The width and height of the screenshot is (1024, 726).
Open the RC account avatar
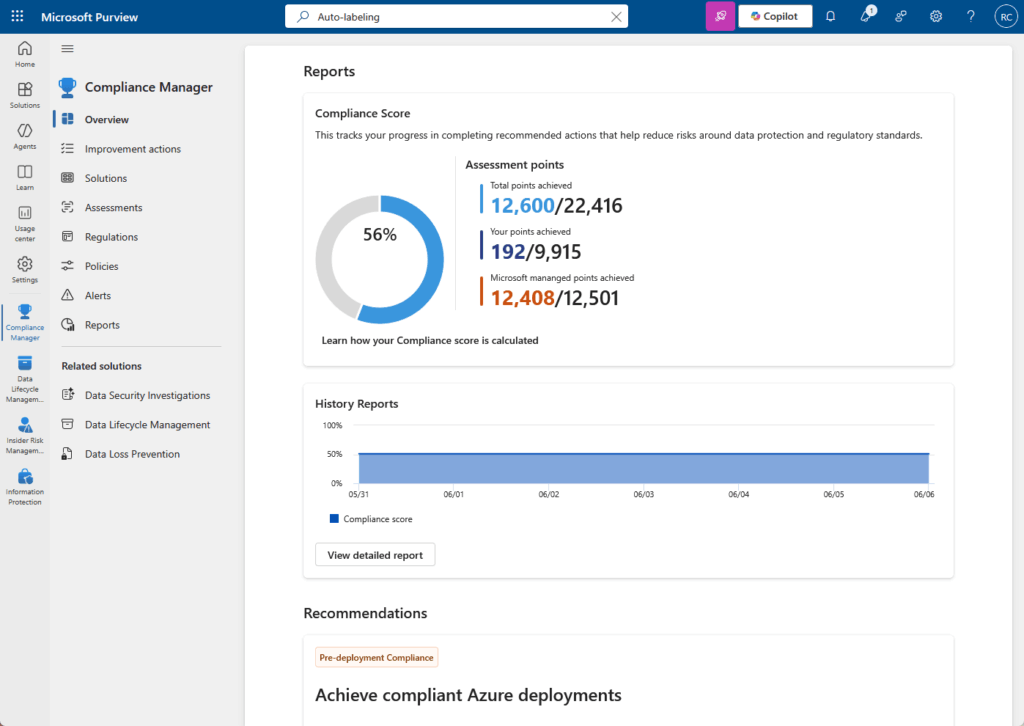coord(1006,17)
